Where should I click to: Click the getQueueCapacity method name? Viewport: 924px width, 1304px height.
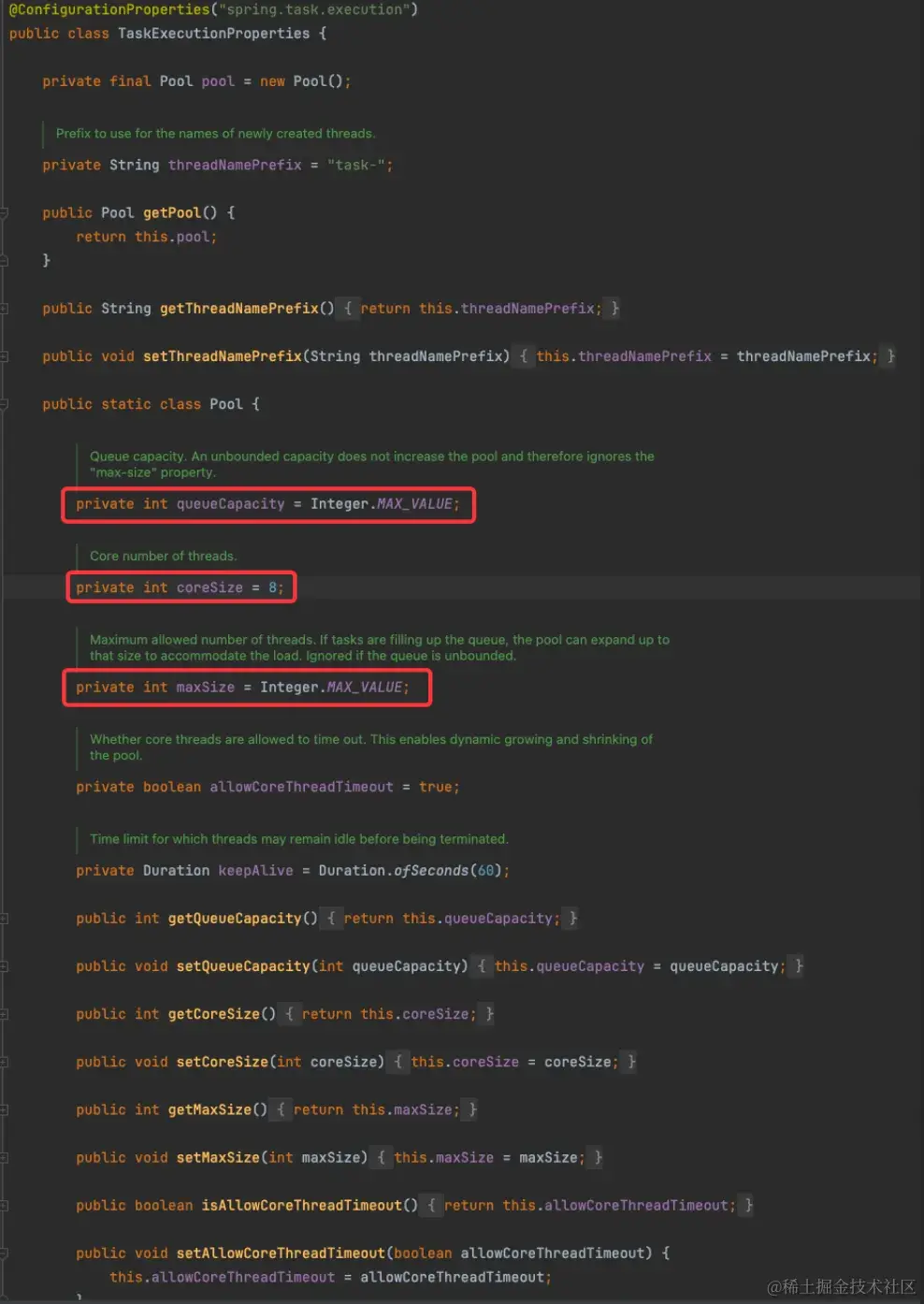click(x=234, y=919)
